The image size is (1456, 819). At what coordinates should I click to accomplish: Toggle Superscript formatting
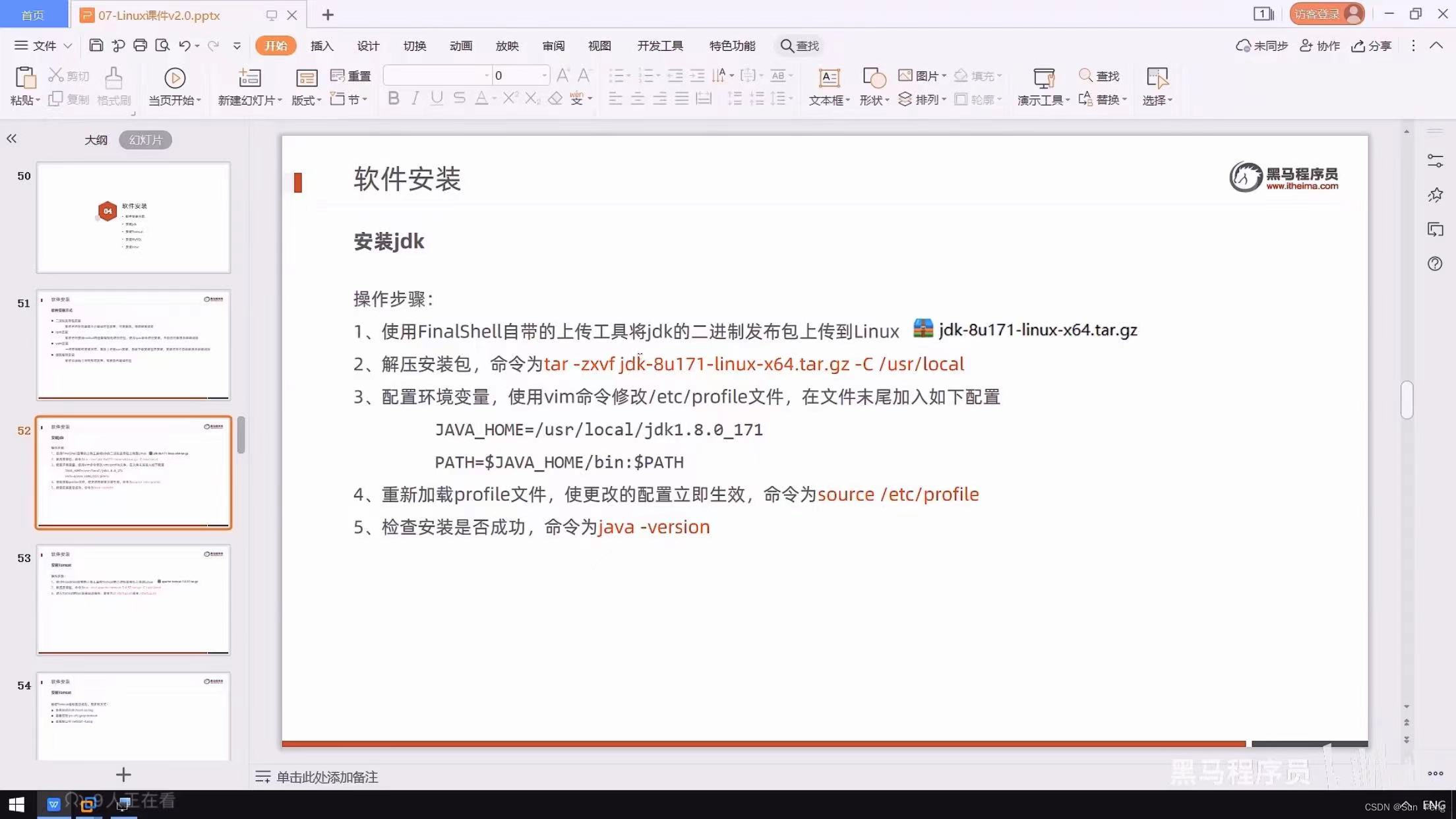click(x=510, y=98)
